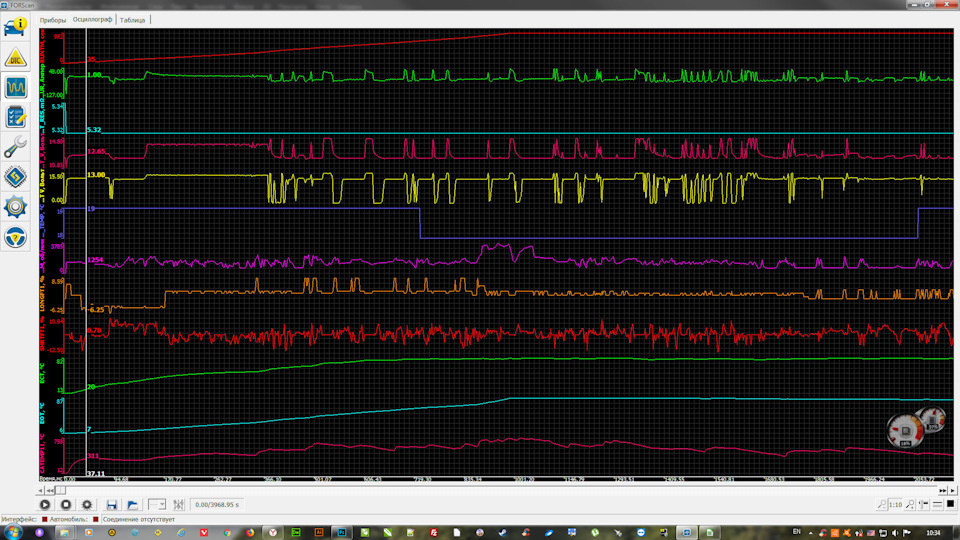The image size is (960, 540).
Task: Open the volume control in the tray
Action: 894,533
